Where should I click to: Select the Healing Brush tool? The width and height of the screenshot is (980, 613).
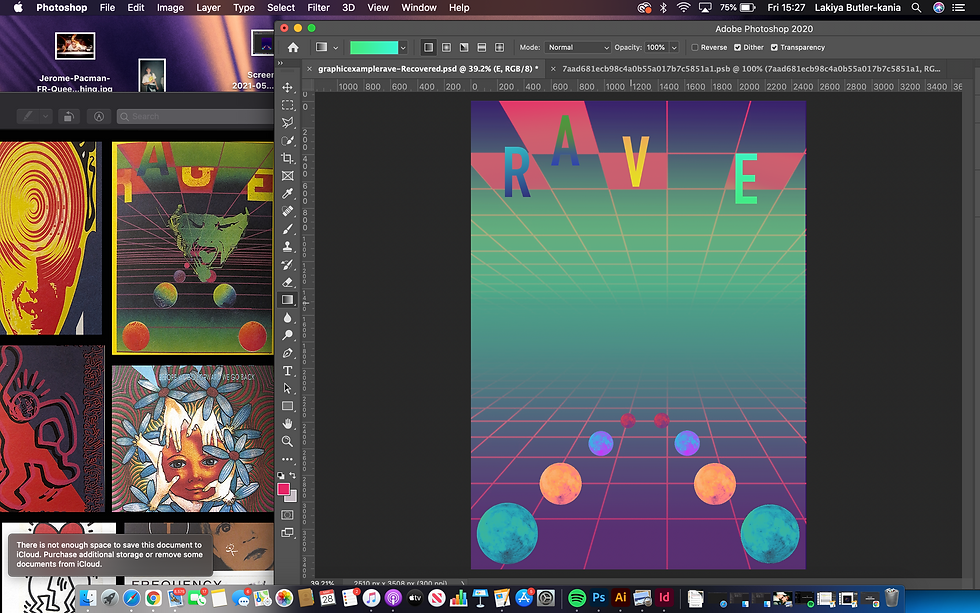pyautogui.click(x=288, y=211)
